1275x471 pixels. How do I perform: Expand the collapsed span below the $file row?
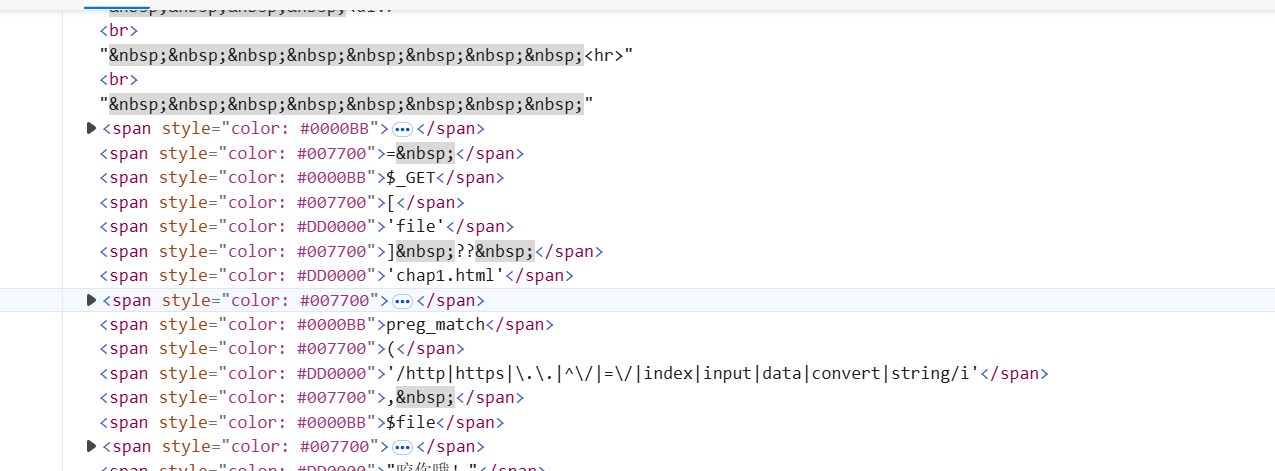tap(92, 446)
